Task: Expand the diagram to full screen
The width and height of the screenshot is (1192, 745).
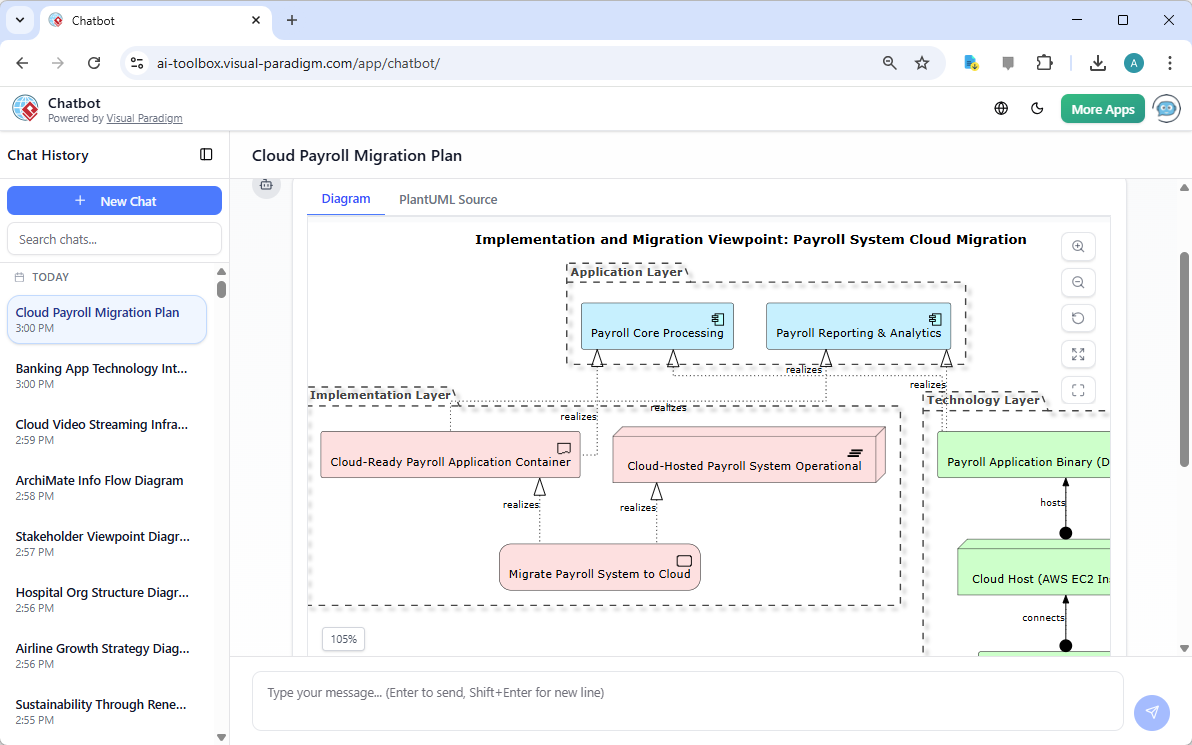Action: [x=1078, y=354]
